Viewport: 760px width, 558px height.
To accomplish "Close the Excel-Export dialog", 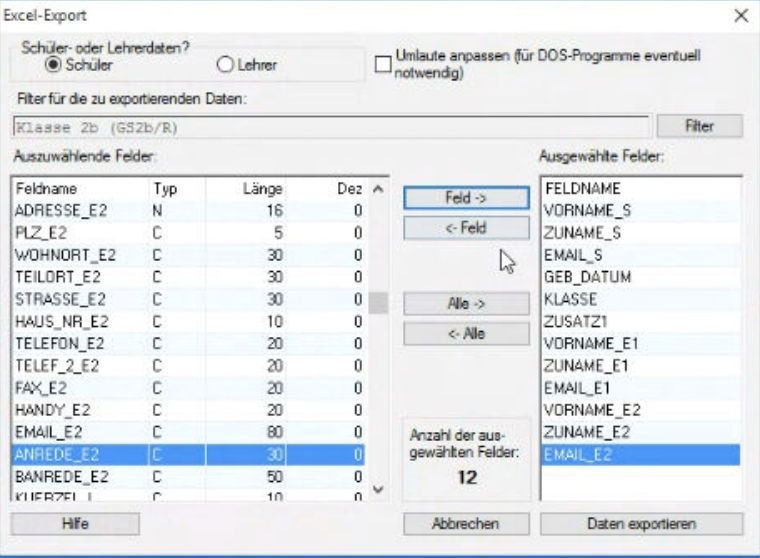I will pos(741,16).
